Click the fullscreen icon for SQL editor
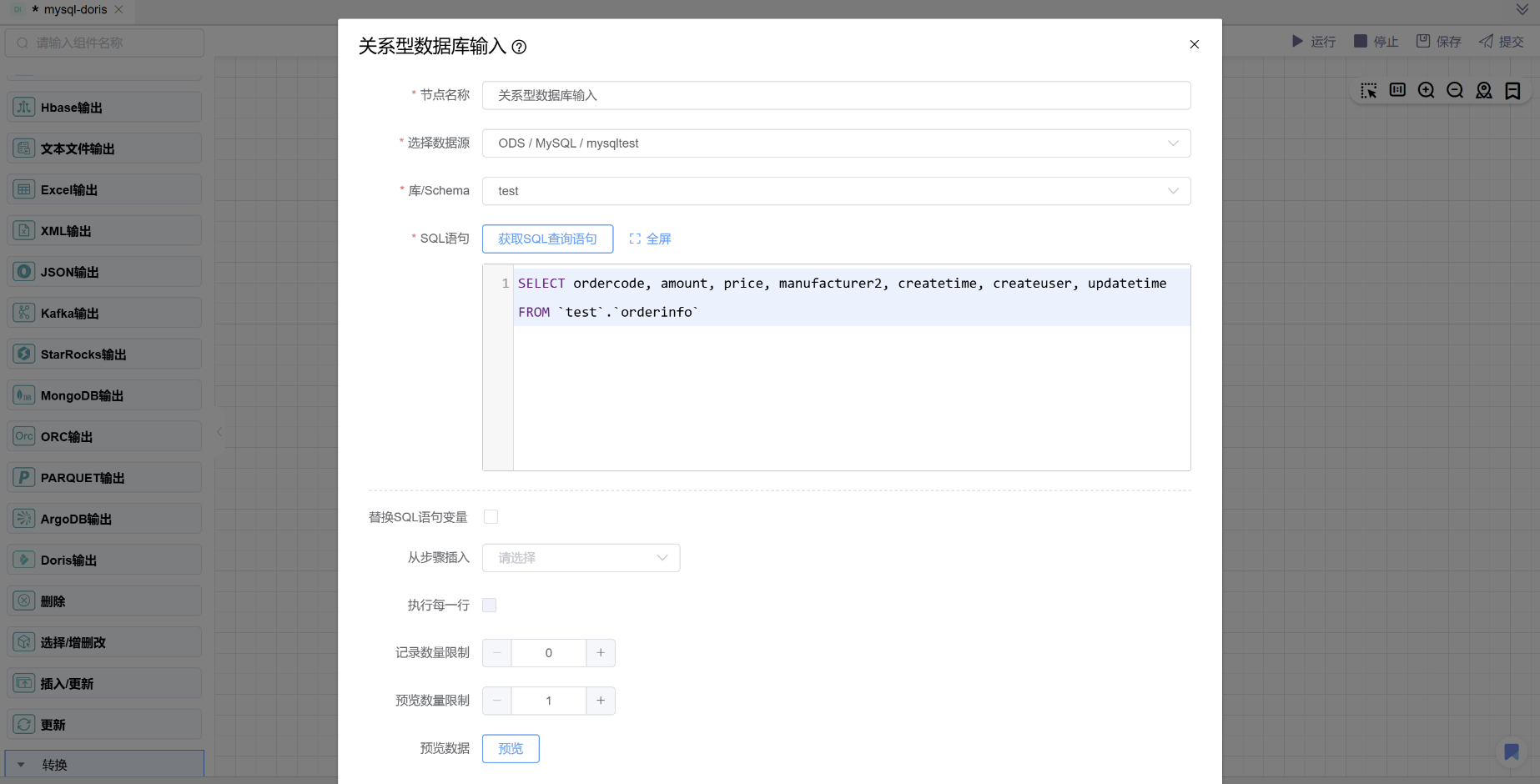The image size is (1540, 784). point(635,239)
